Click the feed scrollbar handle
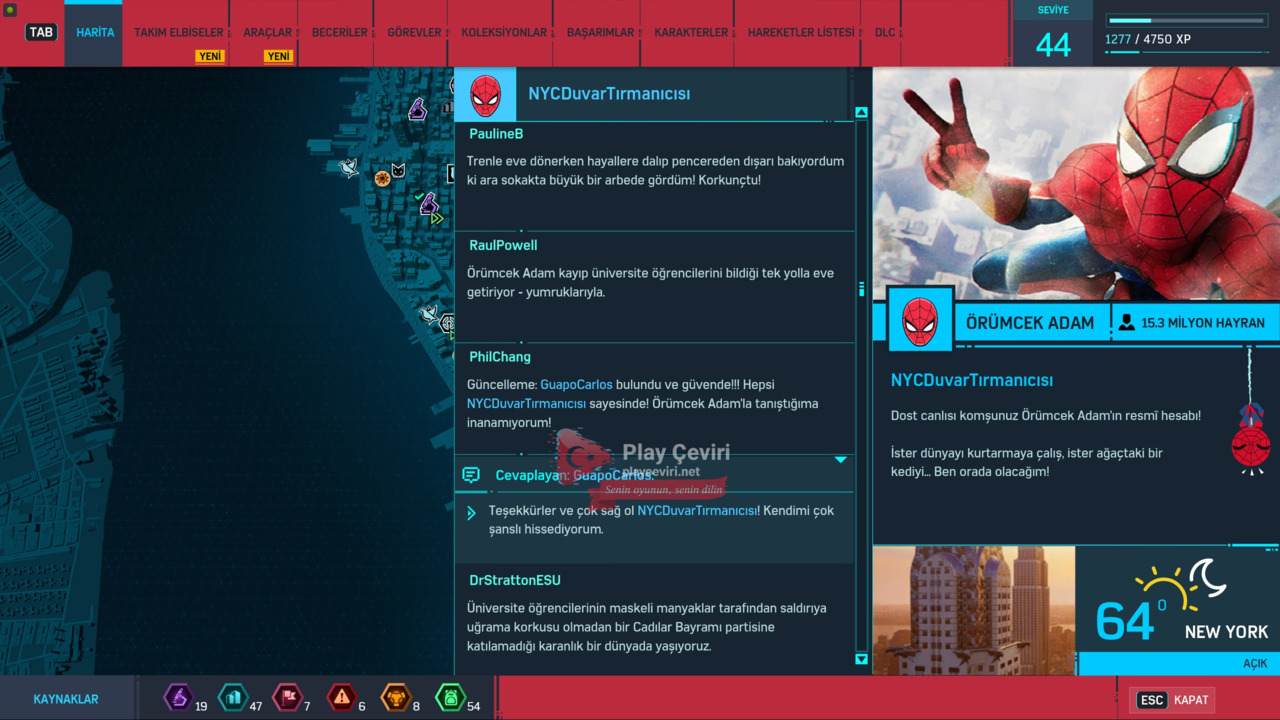 (x=861, y=289)
